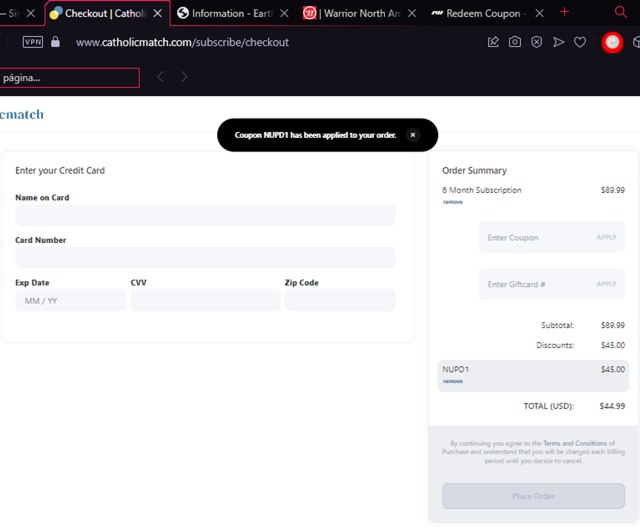
Task: Open the extensions cube icon
Action: (636, 42)
